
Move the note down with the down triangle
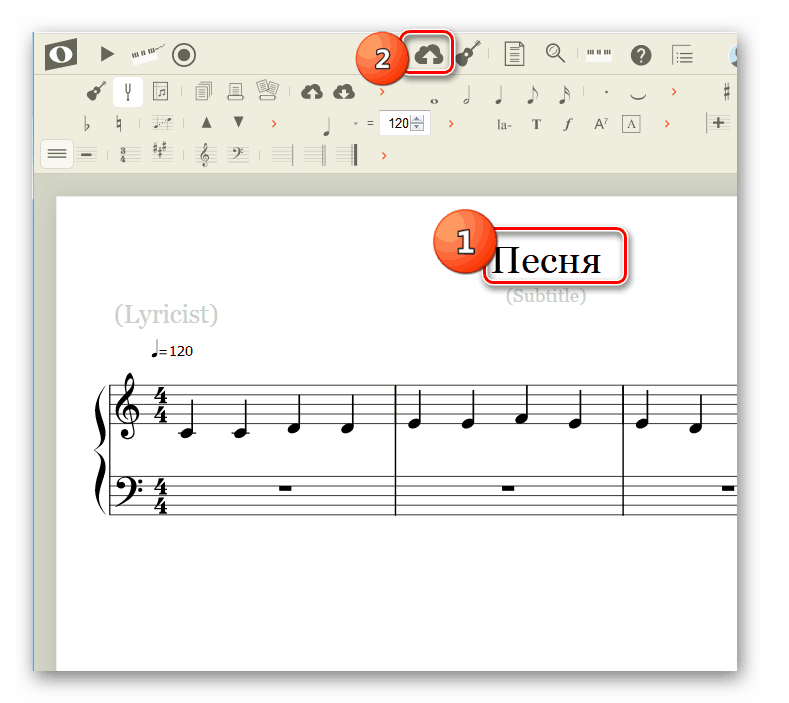tap(239, 122)
